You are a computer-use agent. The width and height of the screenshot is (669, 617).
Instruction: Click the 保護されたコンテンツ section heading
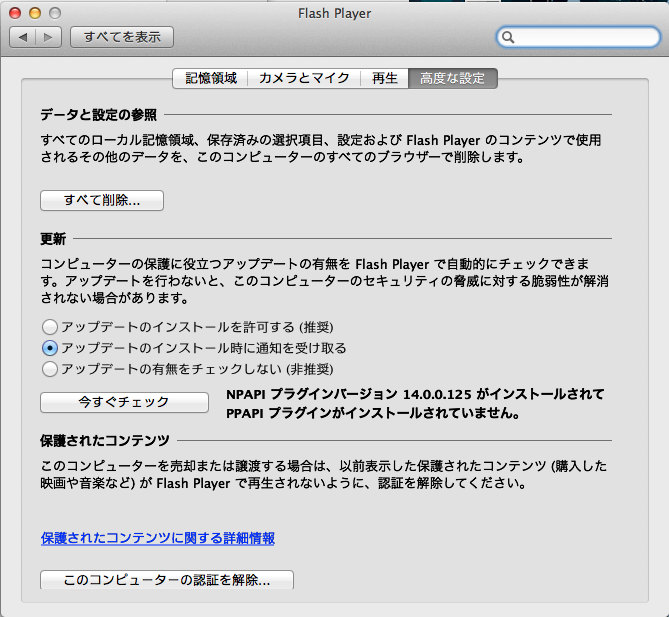[x=105, y=440]
